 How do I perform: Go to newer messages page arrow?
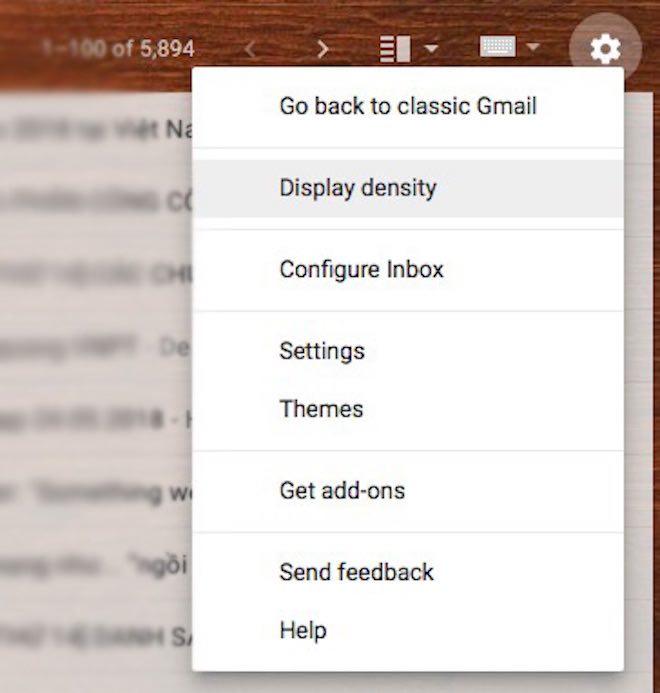[250, 49]
